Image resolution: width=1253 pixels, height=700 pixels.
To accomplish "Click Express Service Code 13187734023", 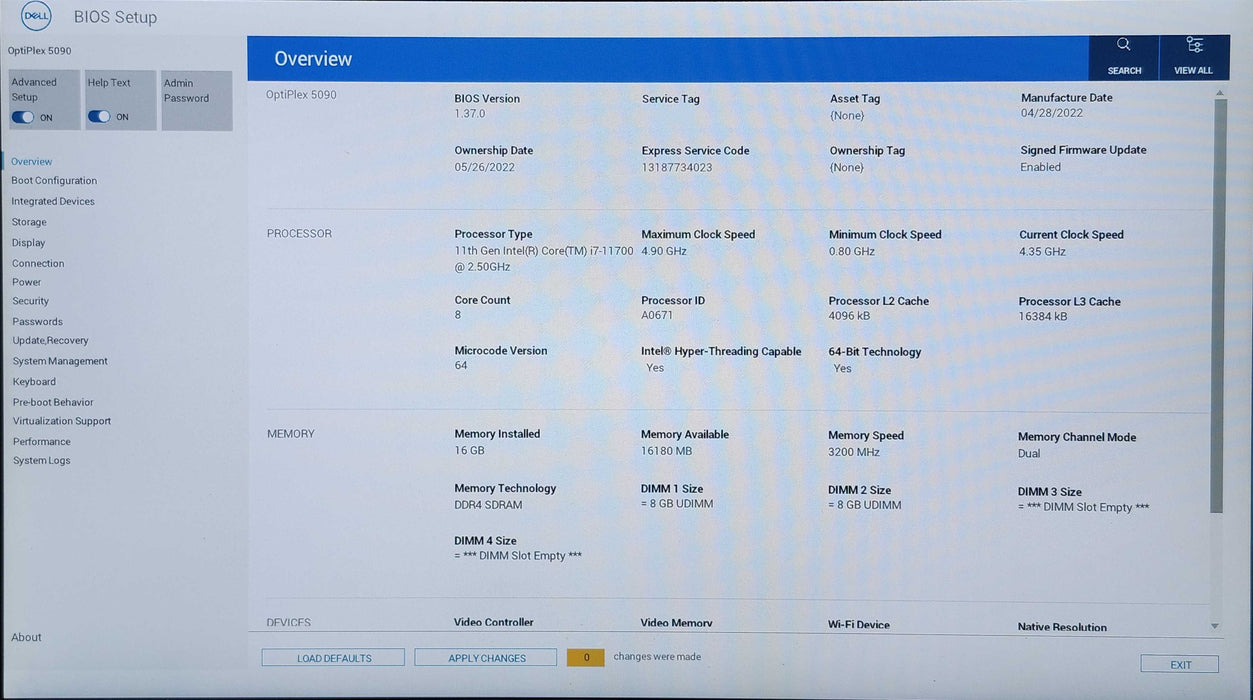I will (677, 167).
